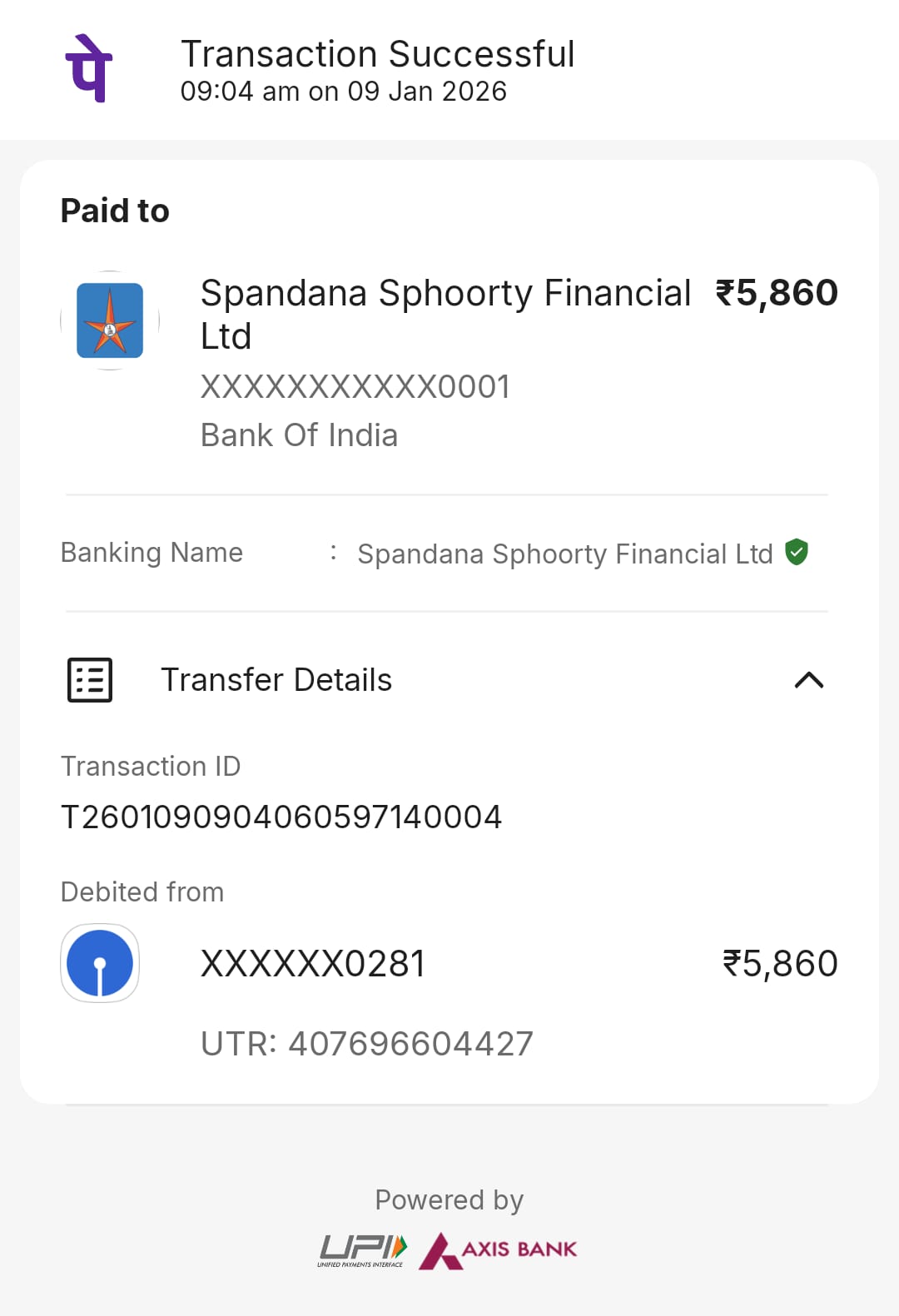899x1316 pixels.
Task: Click the Axis Bank logo
Action: click(498, 1250)
